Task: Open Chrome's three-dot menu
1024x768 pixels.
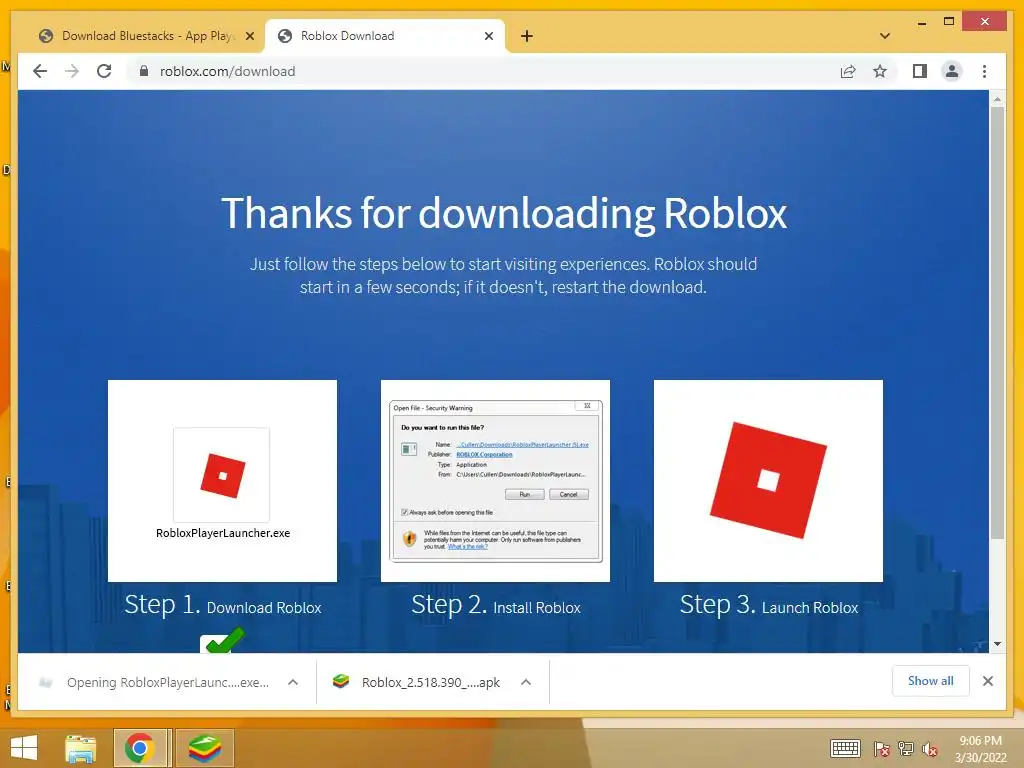Action: [x=984, y=71]
